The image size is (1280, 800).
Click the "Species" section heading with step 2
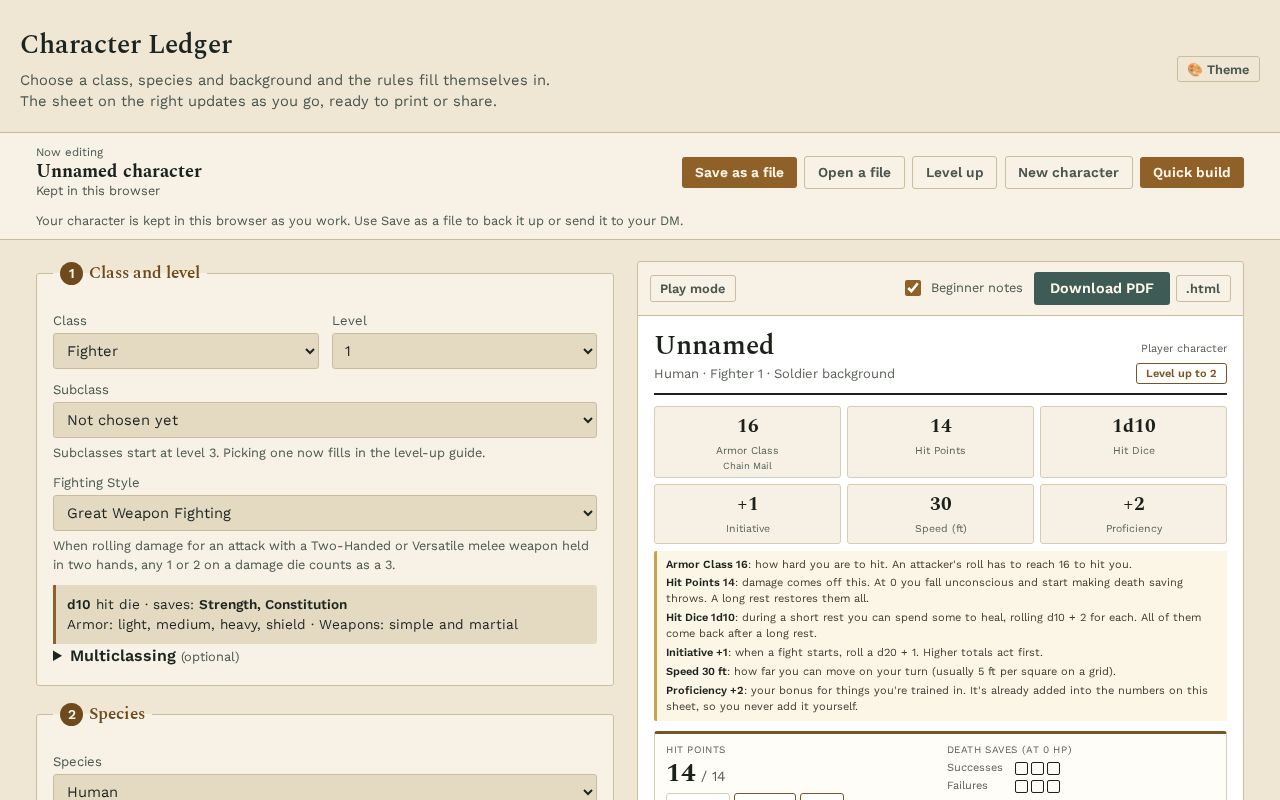pos(117,714)
